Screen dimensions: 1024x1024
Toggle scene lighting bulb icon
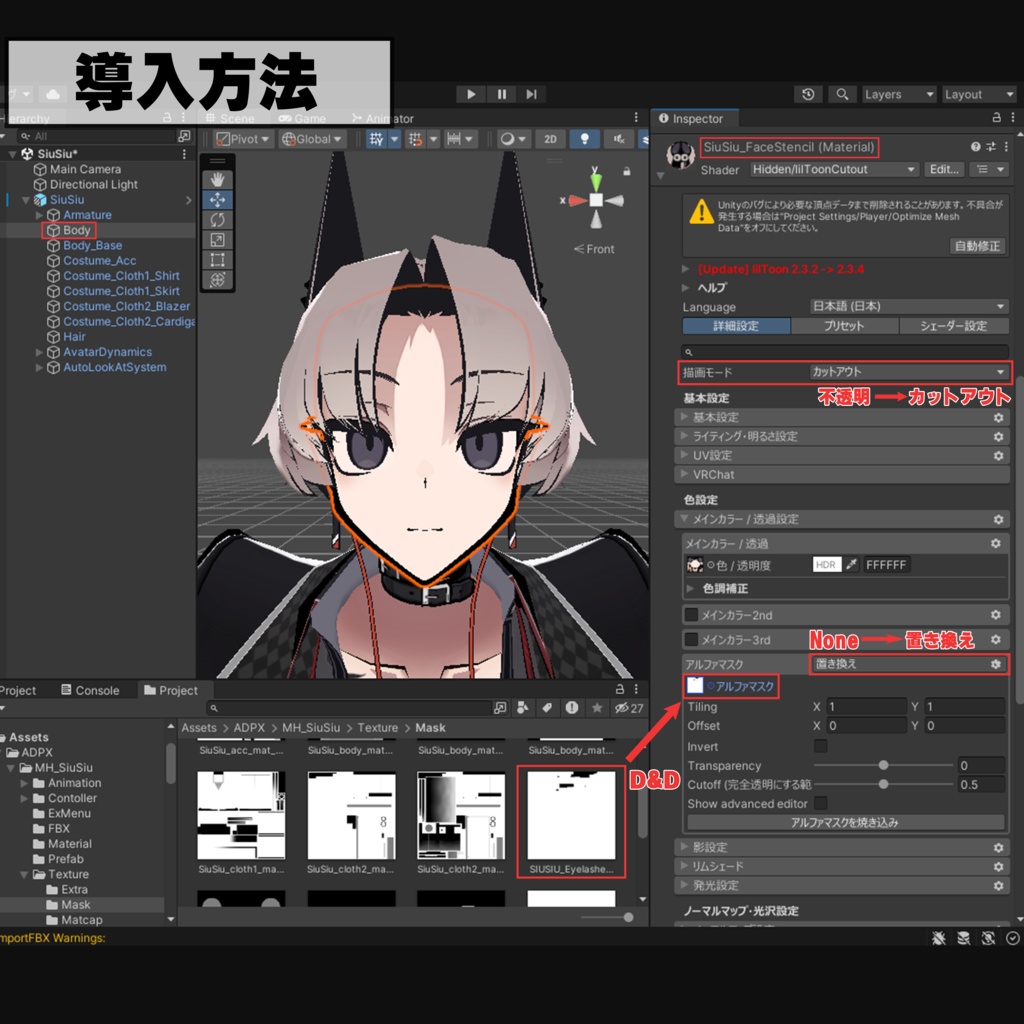[x=584, y=138]
